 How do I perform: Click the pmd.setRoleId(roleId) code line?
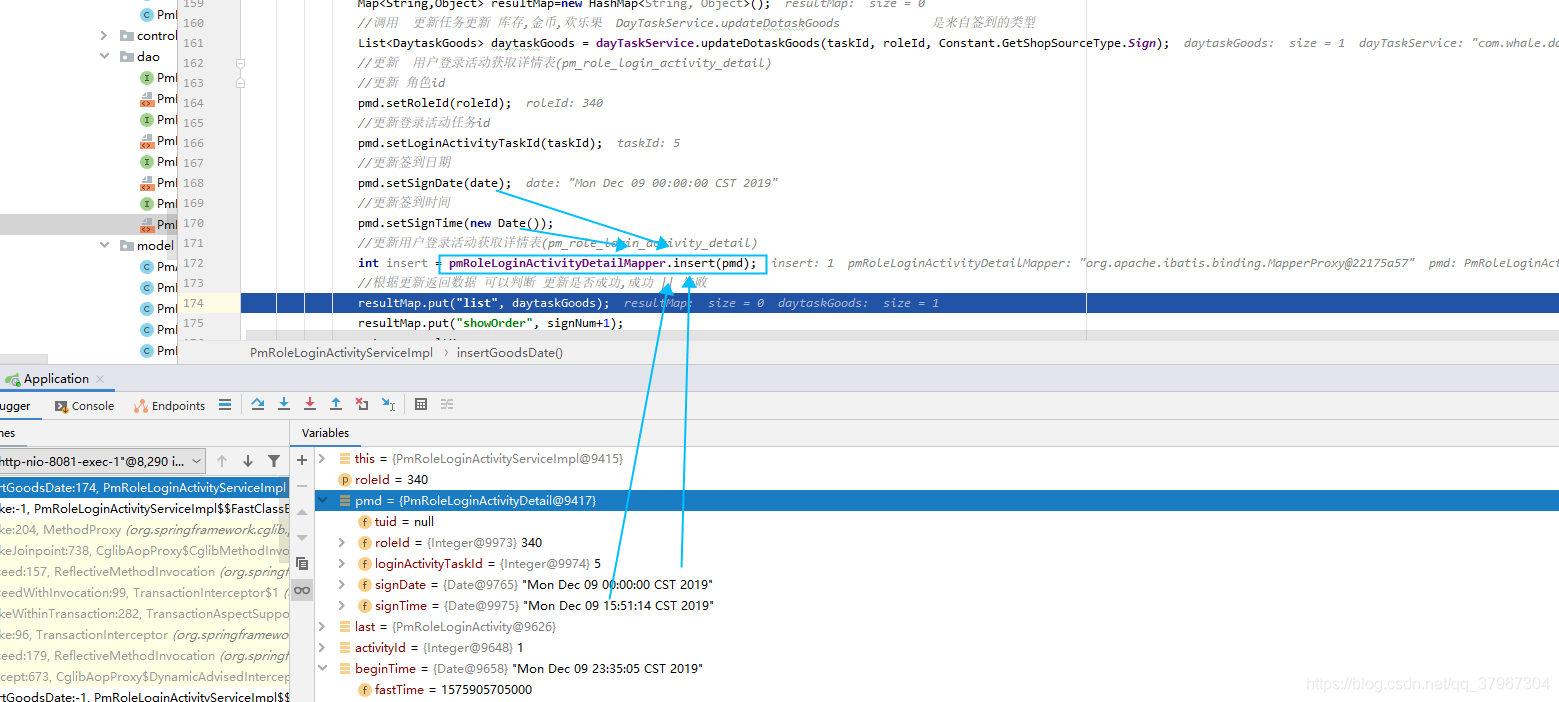[434, 103]
